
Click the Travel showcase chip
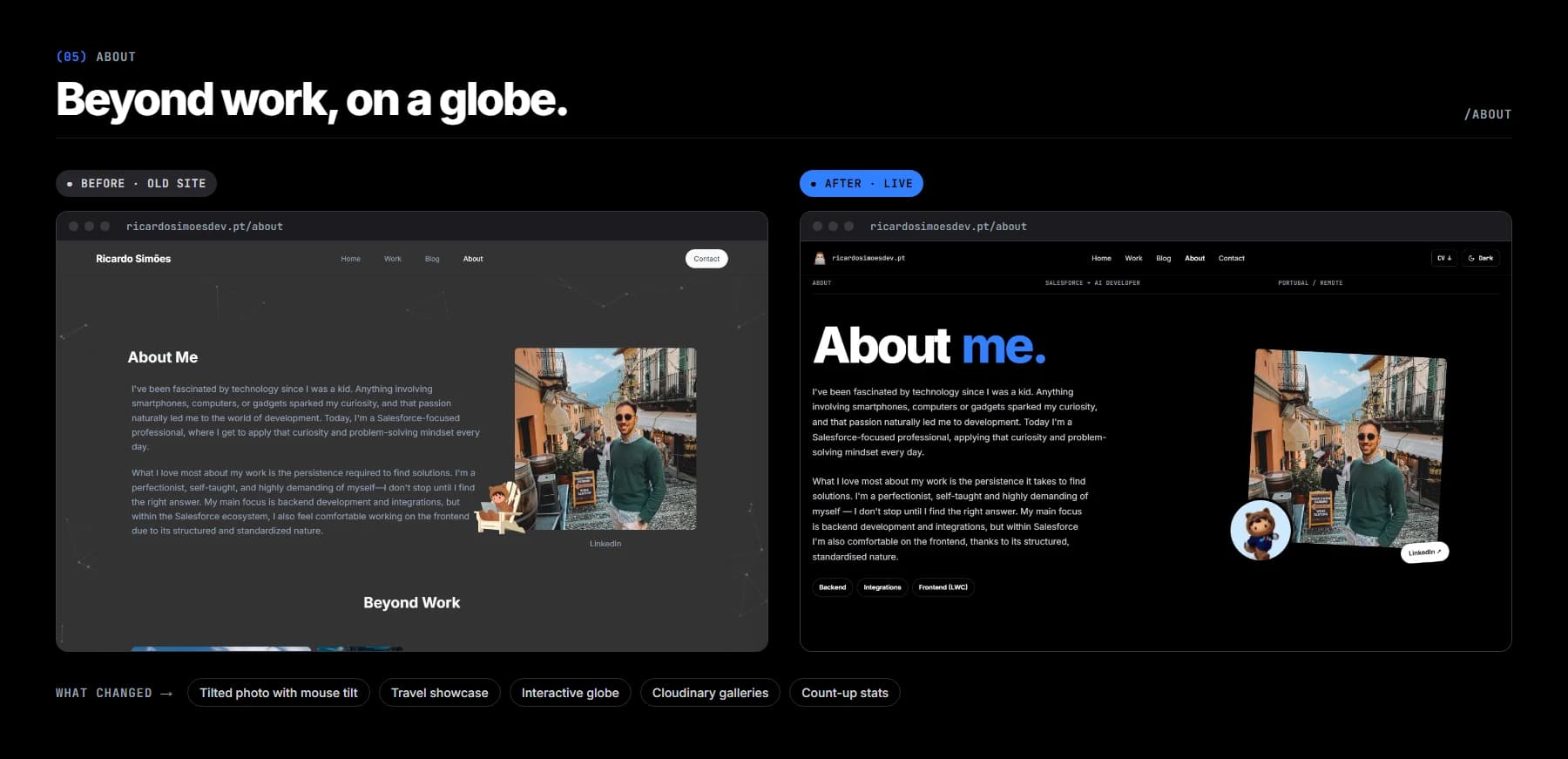click(440, 693)
